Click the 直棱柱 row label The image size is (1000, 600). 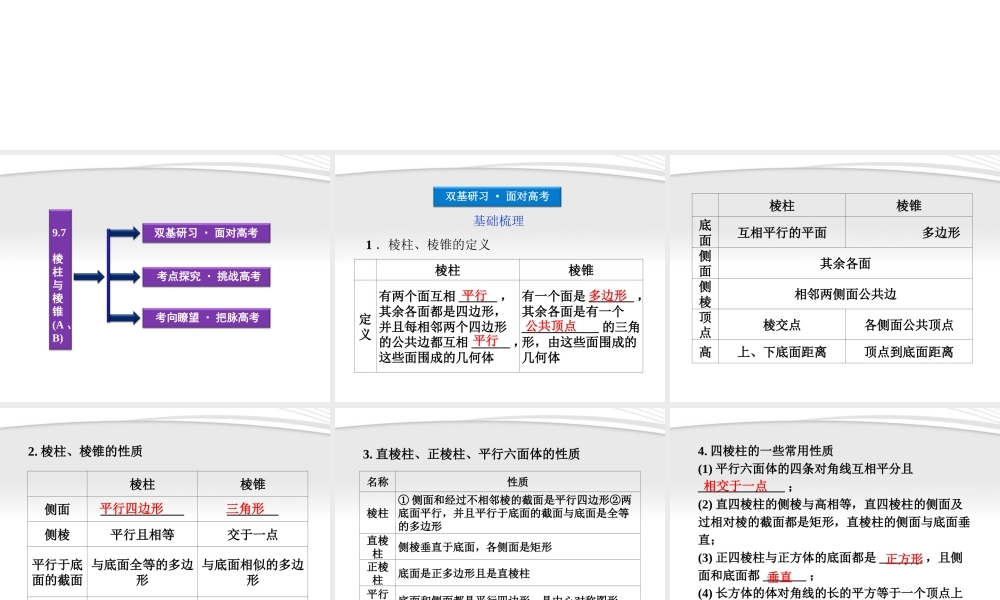[378, 547]
